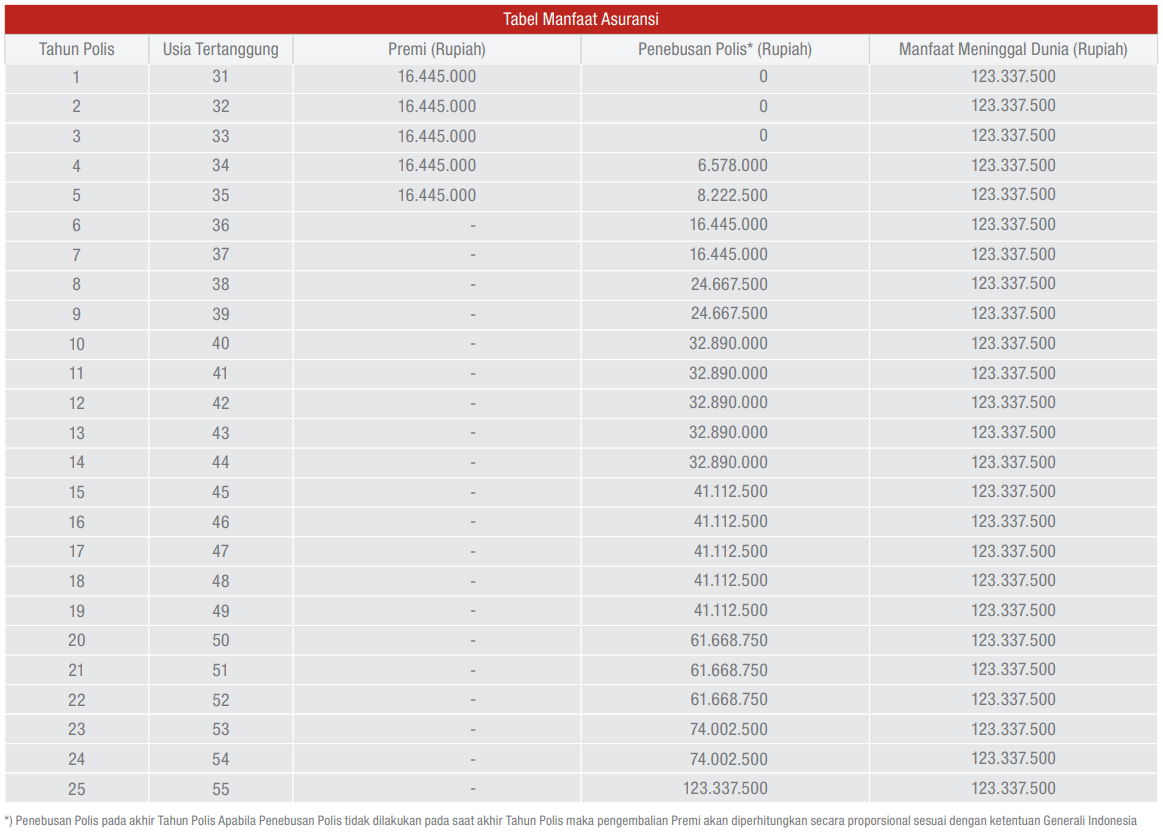
Task: Select the 'Usia Tertanggung' column header
Action: (x=220, y=50)
